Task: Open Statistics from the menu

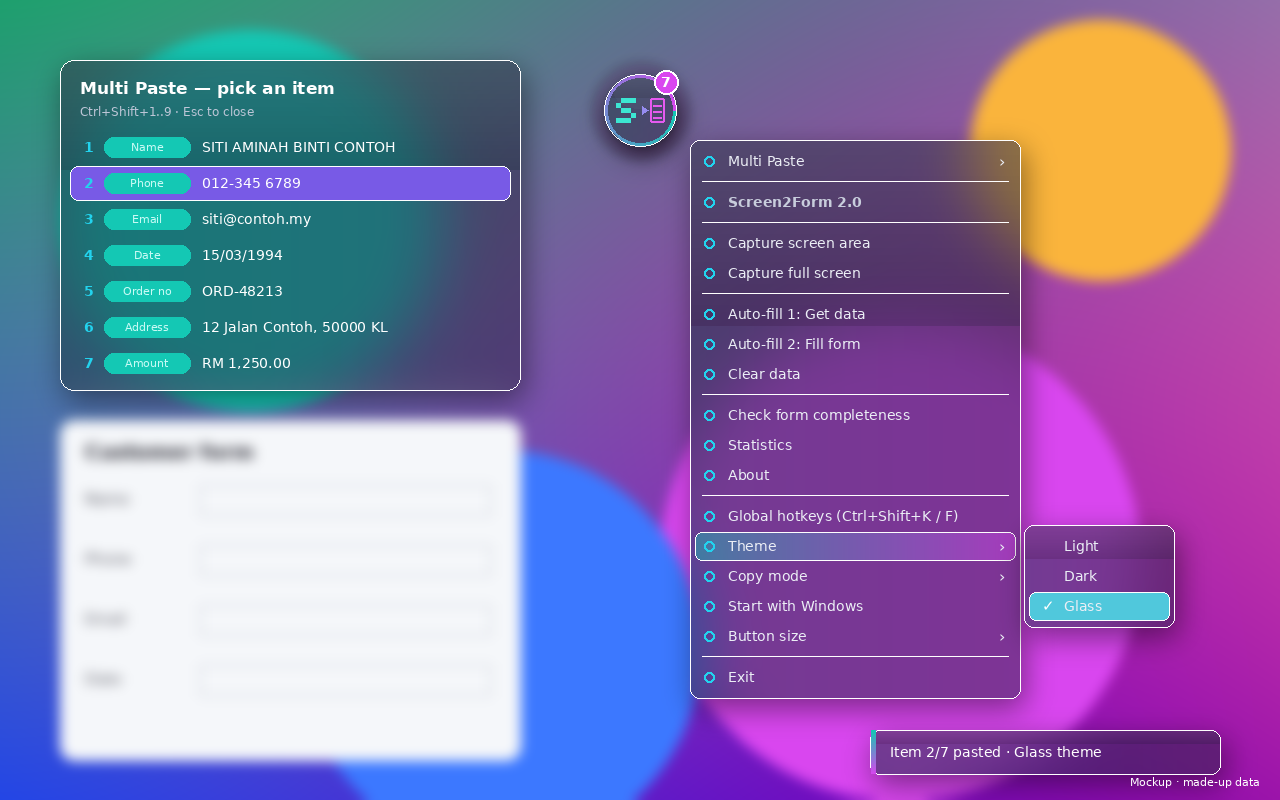Action: [855, 445]
